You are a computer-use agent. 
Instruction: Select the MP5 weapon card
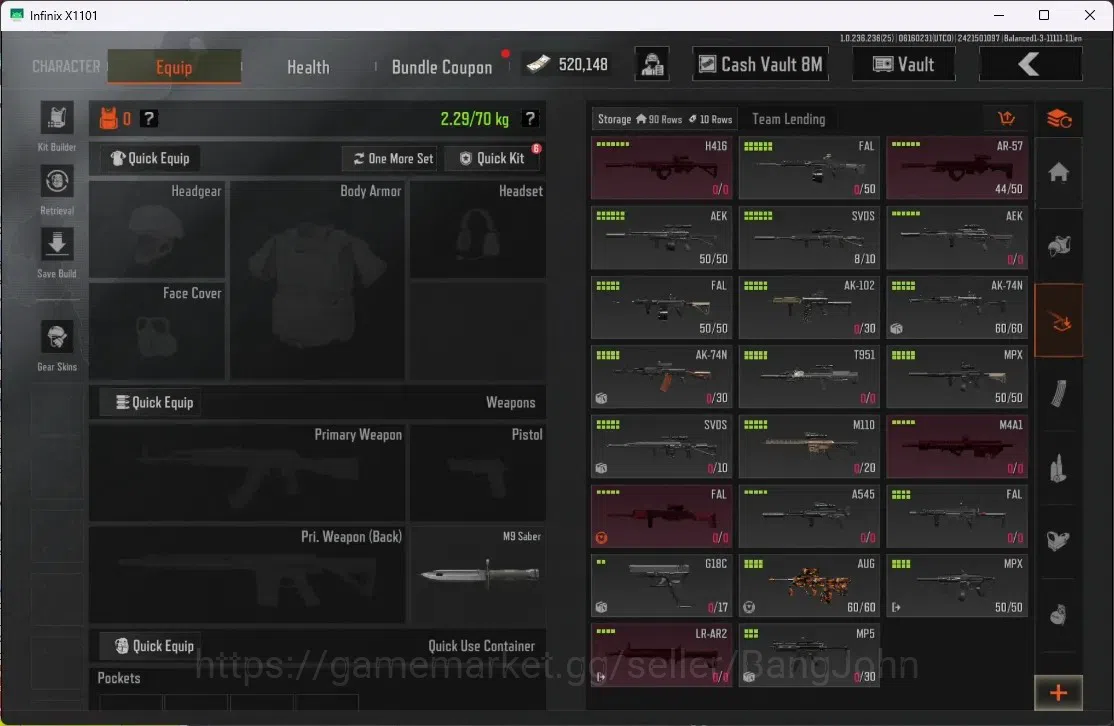tap(809, 655)
